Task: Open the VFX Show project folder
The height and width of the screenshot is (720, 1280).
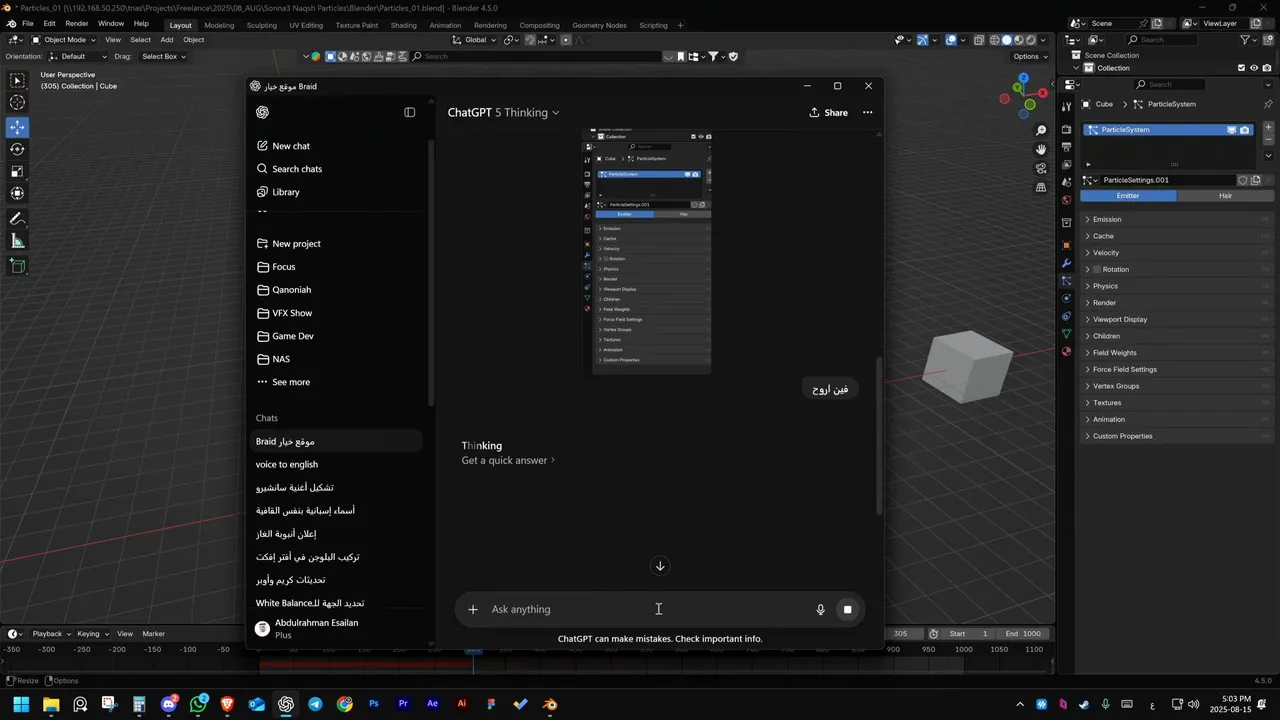Action: (x=283, y=313)
